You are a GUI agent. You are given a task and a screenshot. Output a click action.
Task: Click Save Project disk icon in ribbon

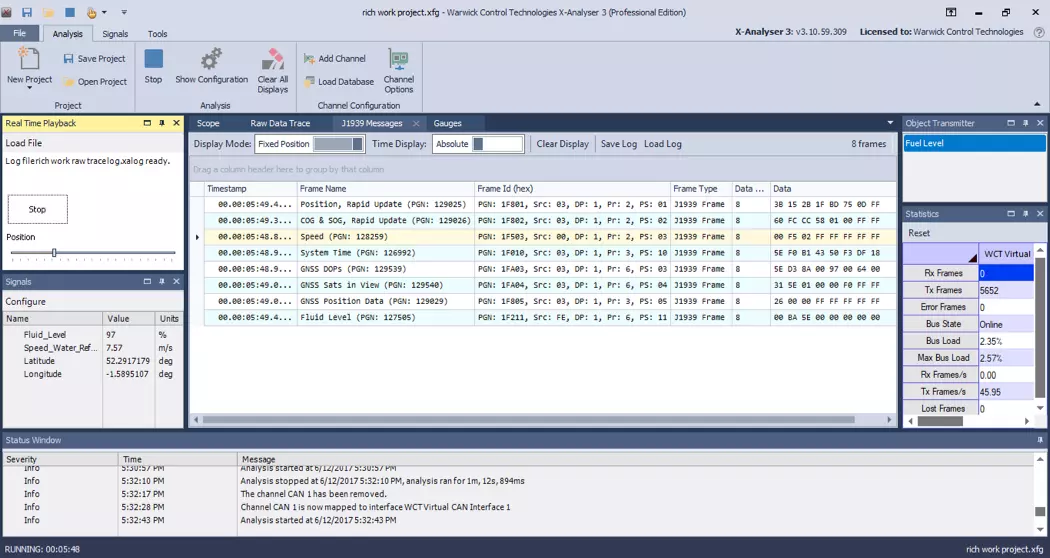pyautogui.click(x=69, y=59)
